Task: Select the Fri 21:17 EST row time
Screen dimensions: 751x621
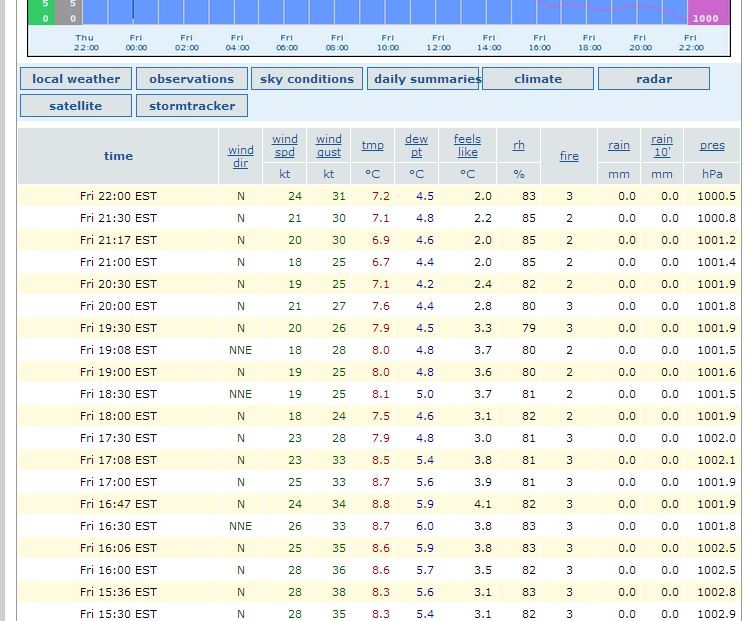Action: pos(118,240)
